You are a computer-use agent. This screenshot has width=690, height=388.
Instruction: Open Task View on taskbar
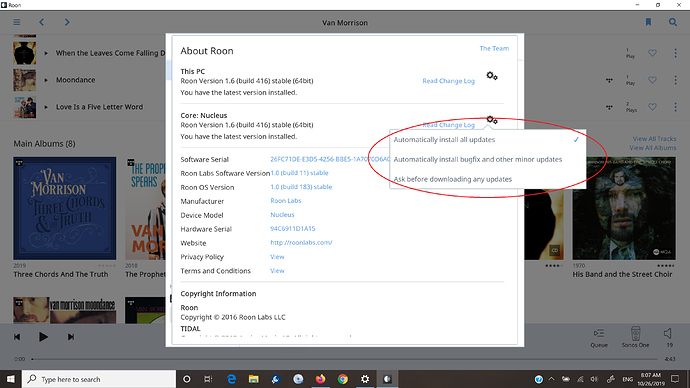click(208, 379)
